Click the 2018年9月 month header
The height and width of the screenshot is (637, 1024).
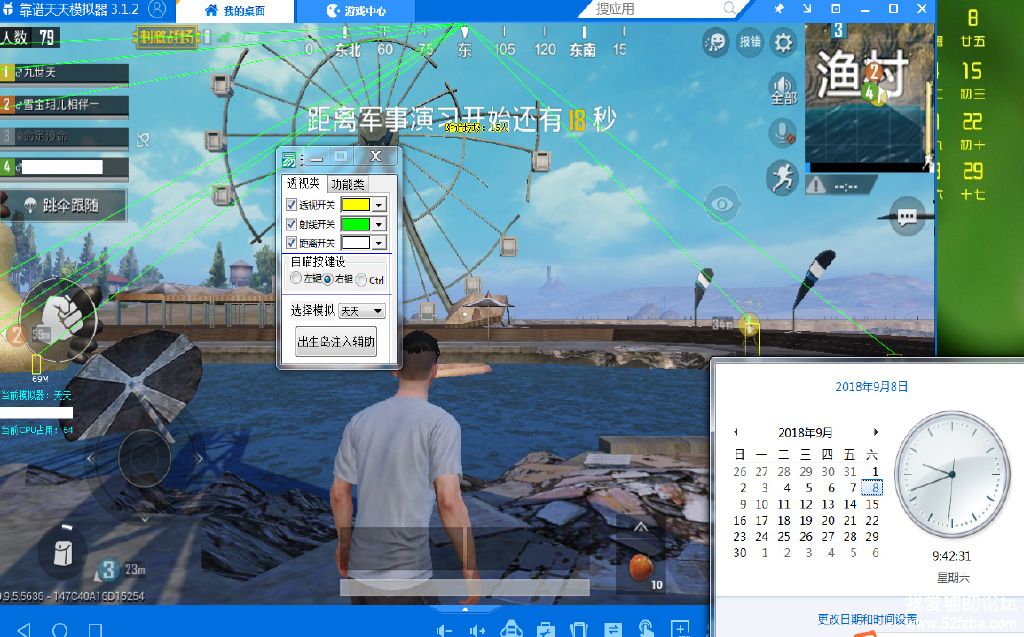point(805,433)
